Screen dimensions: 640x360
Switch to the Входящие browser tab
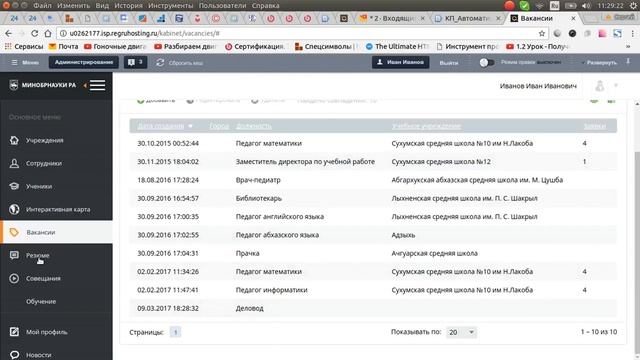(391, 18)
